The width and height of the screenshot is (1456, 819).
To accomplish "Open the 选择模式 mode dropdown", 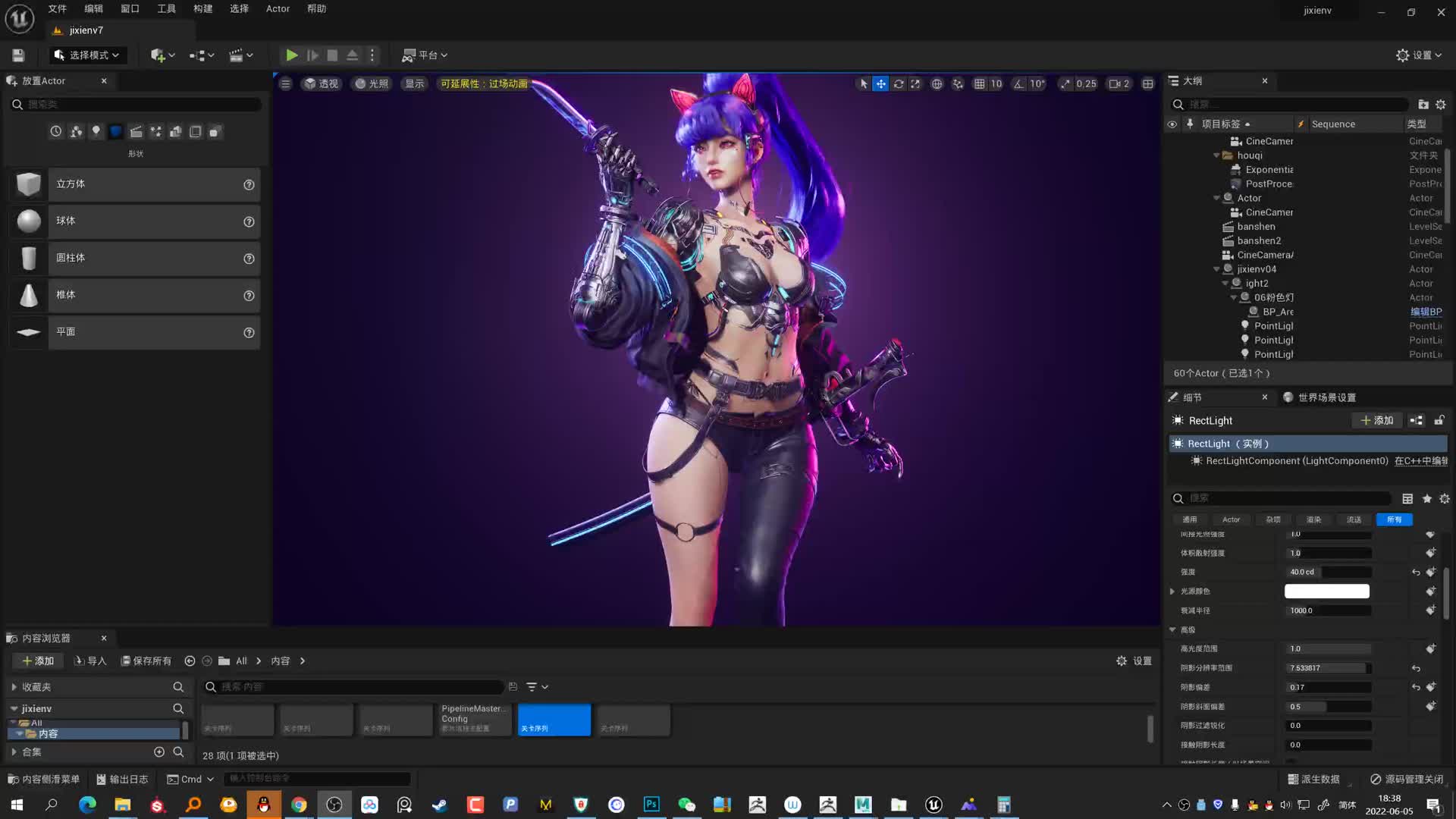I will [88, 55].
